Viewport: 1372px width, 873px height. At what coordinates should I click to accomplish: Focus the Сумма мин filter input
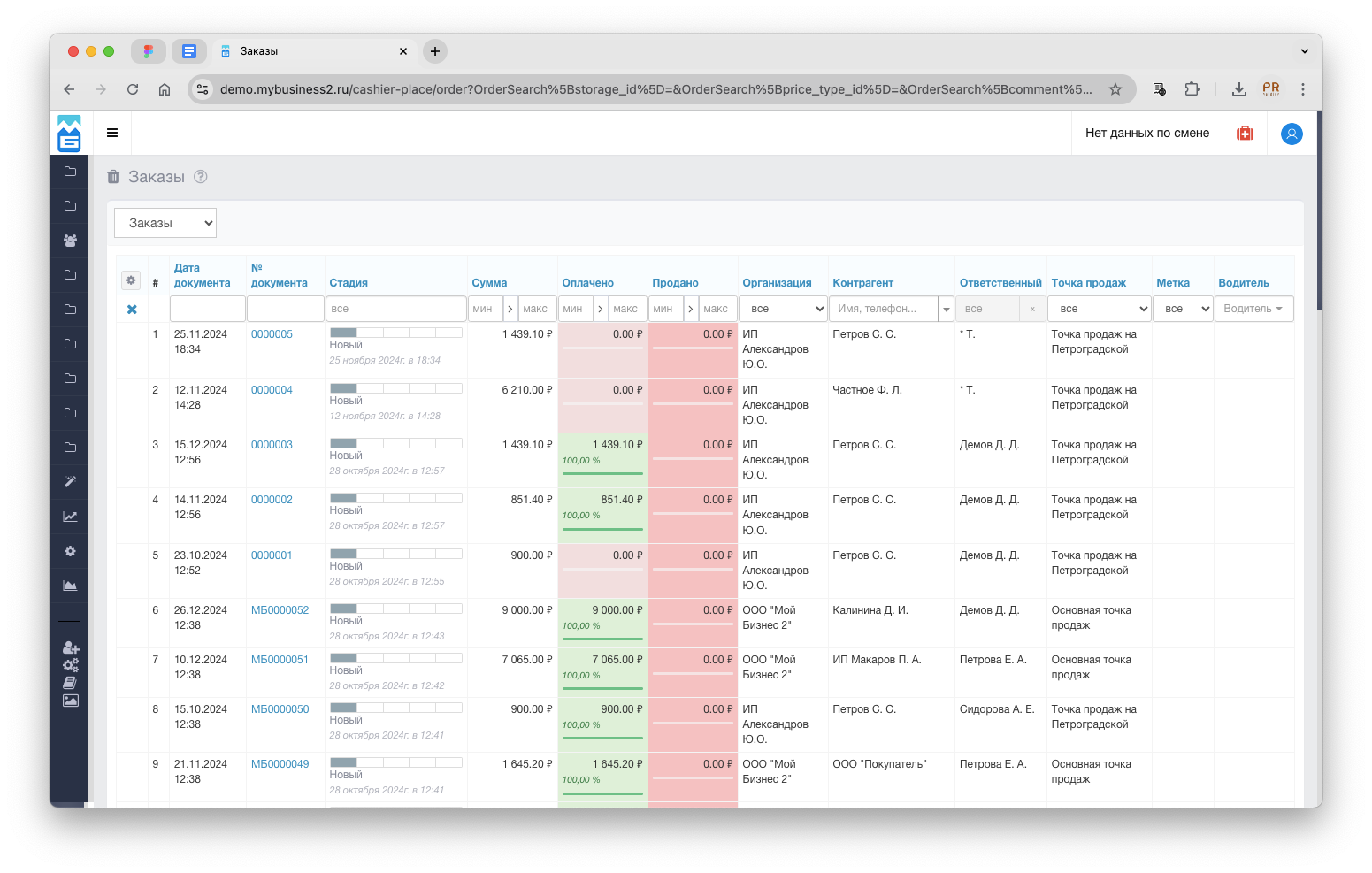[x=486, y=309]
